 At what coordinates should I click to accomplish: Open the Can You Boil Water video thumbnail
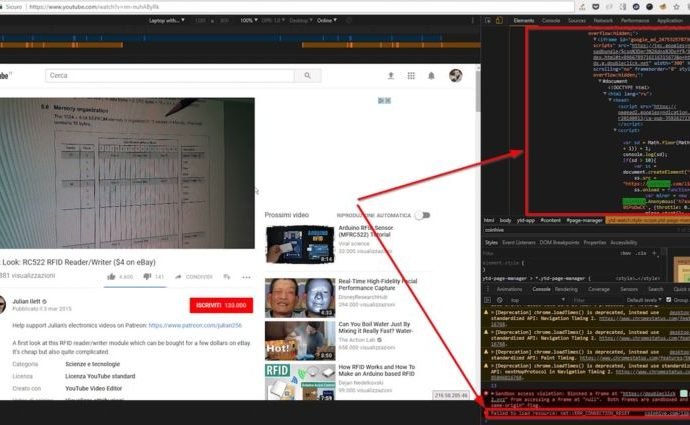click(x=300, y=341)
